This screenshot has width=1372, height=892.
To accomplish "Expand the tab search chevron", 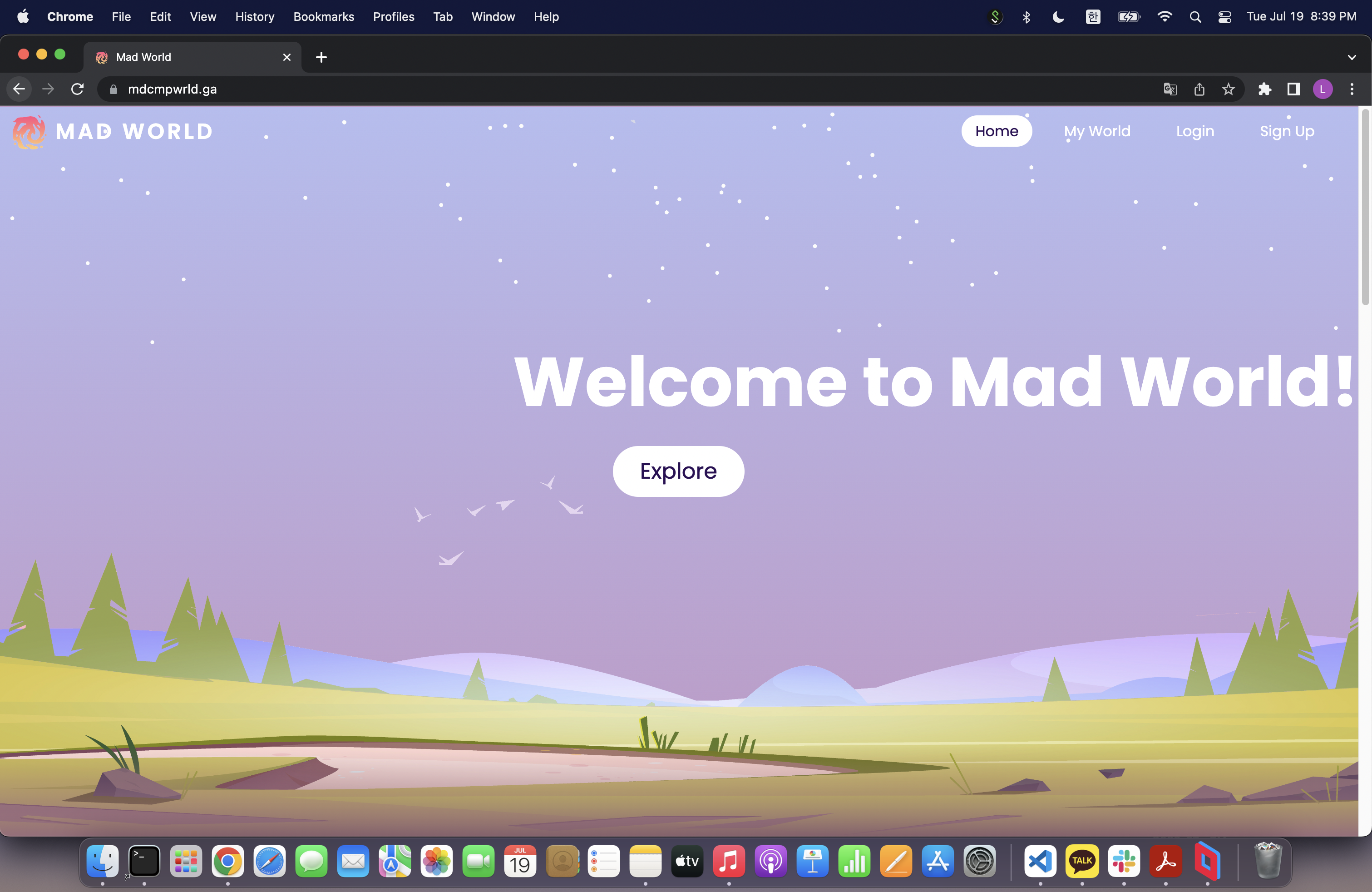I will [x=1352, y=57].
